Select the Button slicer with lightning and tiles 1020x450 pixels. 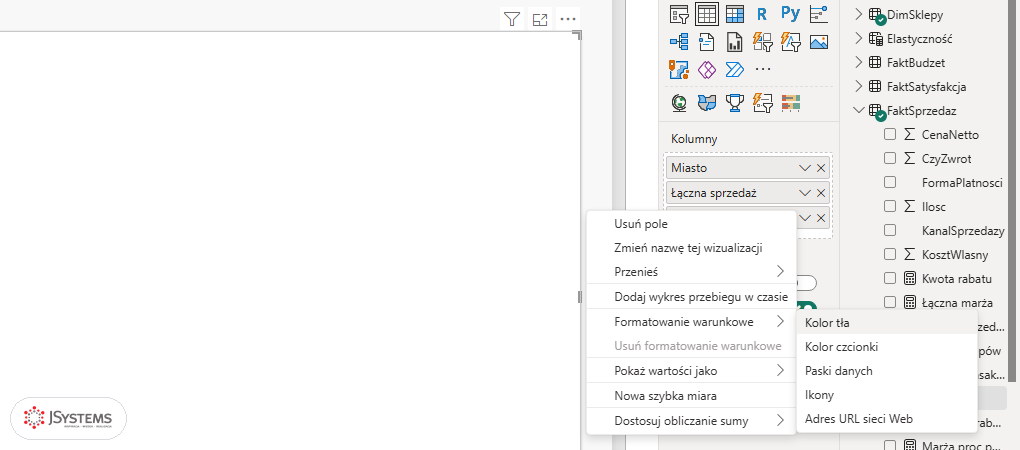click(x=762, y=42)
